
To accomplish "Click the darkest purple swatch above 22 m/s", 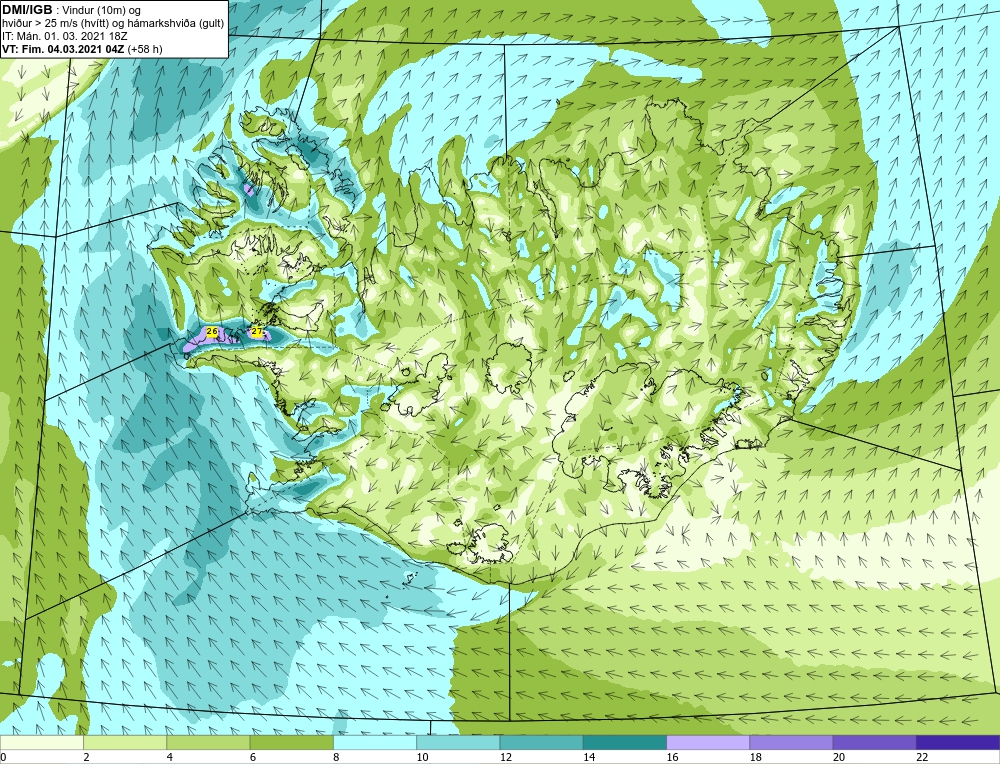I will 958,742.
